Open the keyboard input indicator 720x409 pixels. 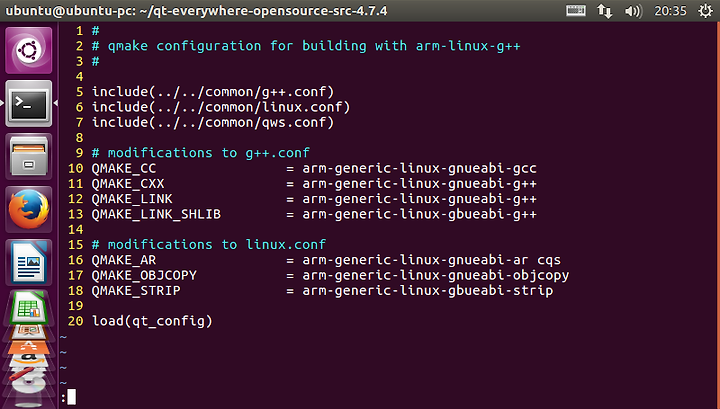click(x=575, y=11)
